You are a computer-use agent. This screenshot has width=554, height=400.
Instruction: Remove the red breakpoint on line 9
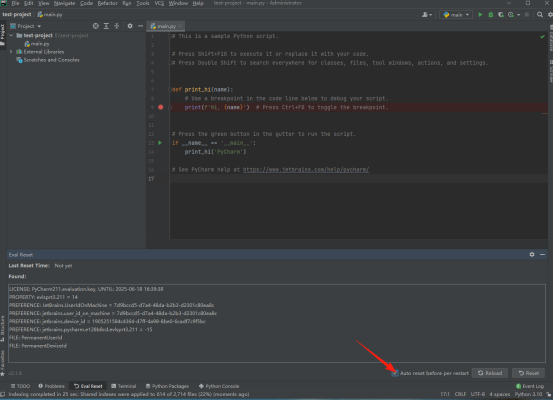pyautogui.click(x=161, y=107)
